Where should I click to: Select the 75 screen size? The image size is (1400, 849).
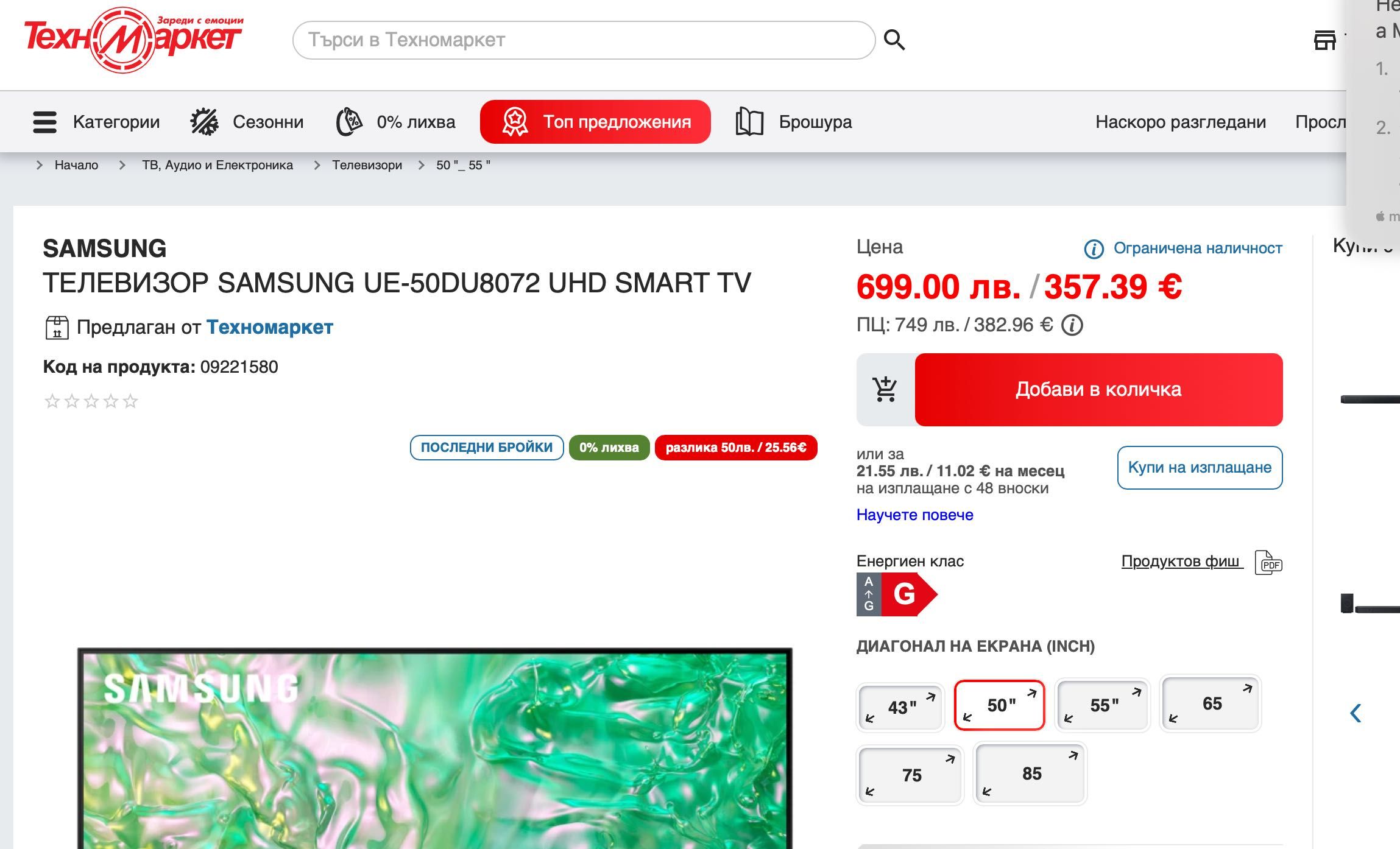click(x=910, y=775)
